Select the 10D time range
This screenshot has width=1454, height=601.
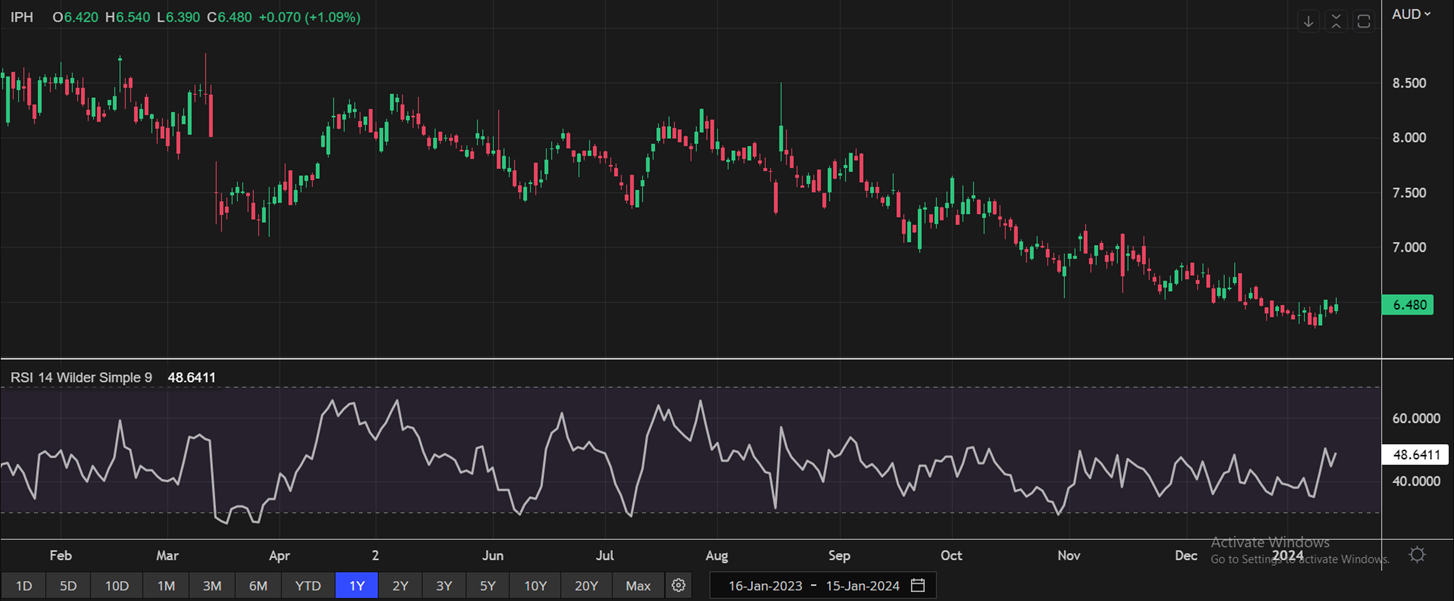(117, 585)
